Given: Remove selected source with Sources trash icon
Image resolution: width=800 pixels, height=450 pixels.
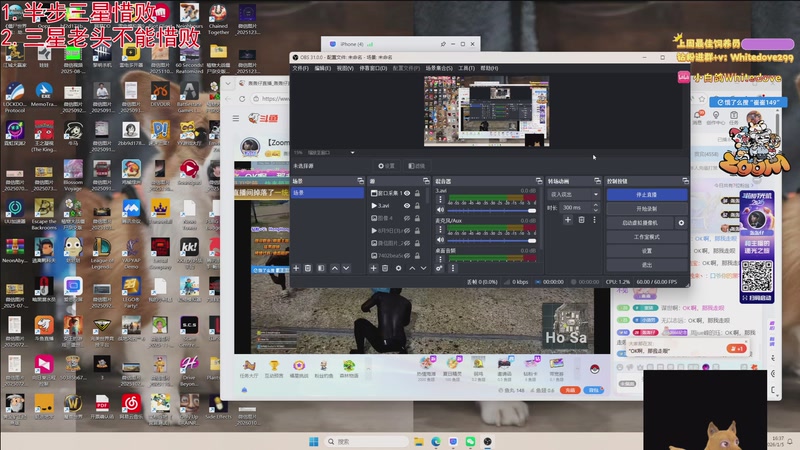Looking at the screenshot, I should [x=385, y=268].
